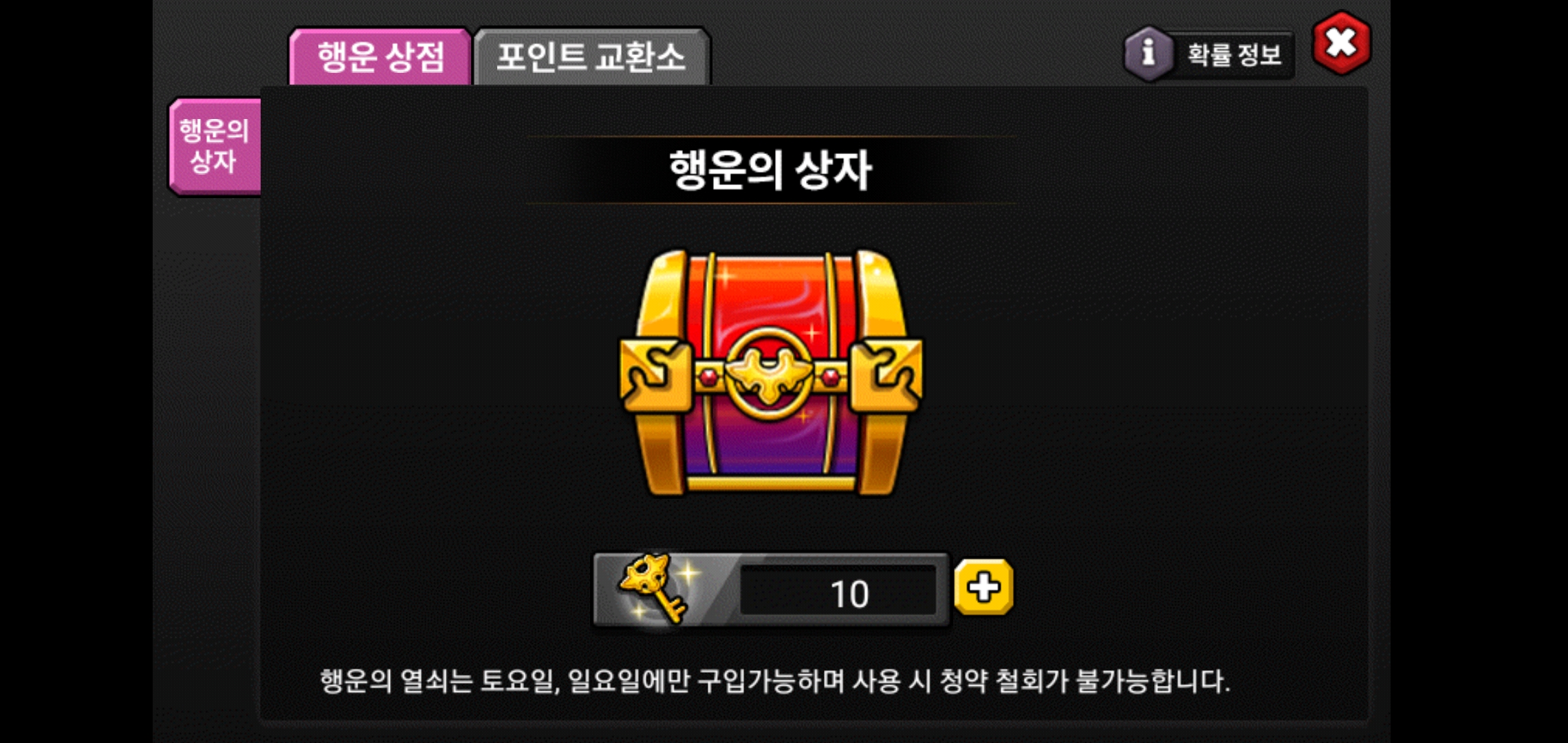Switch to the 포인트 교환소 tab

[591, 56]
